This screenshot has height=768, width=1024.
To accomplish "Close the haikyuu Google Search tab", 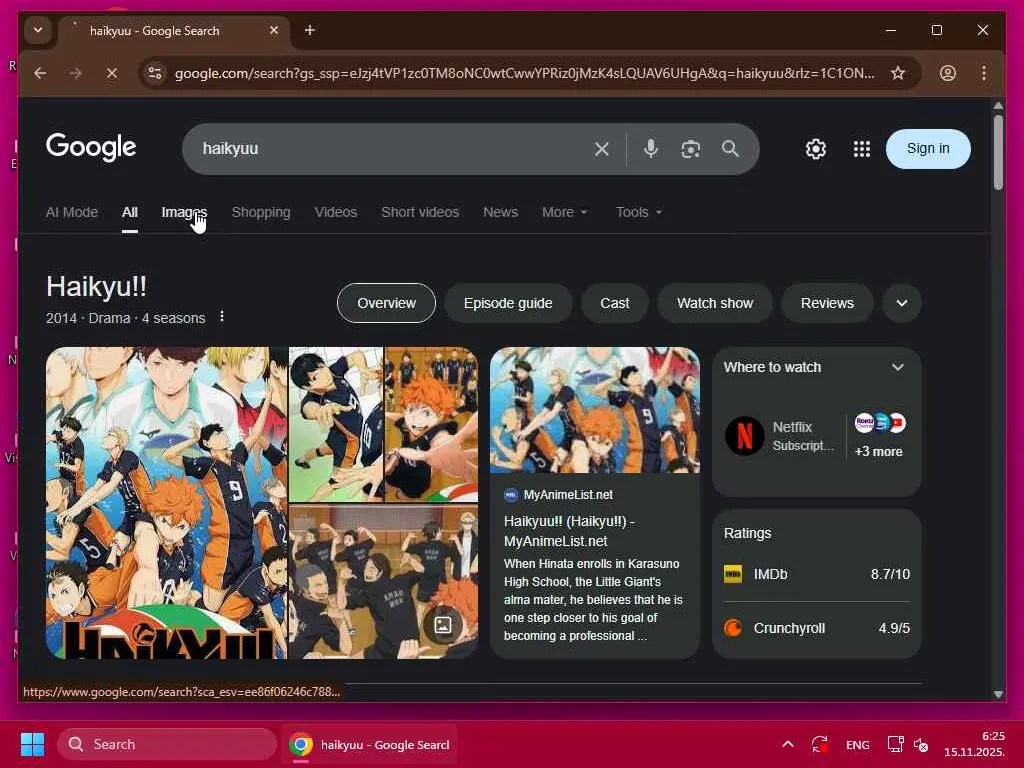I will pyautogui.click(x=274, y=30).
